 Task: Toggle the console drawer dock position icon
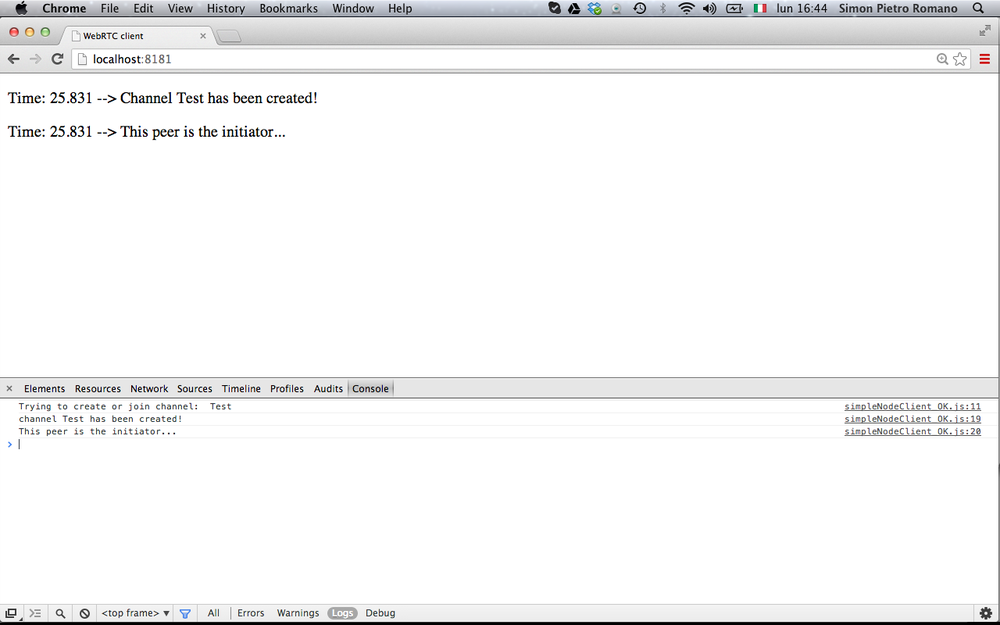pyautogui.click(x=11, y=613)
